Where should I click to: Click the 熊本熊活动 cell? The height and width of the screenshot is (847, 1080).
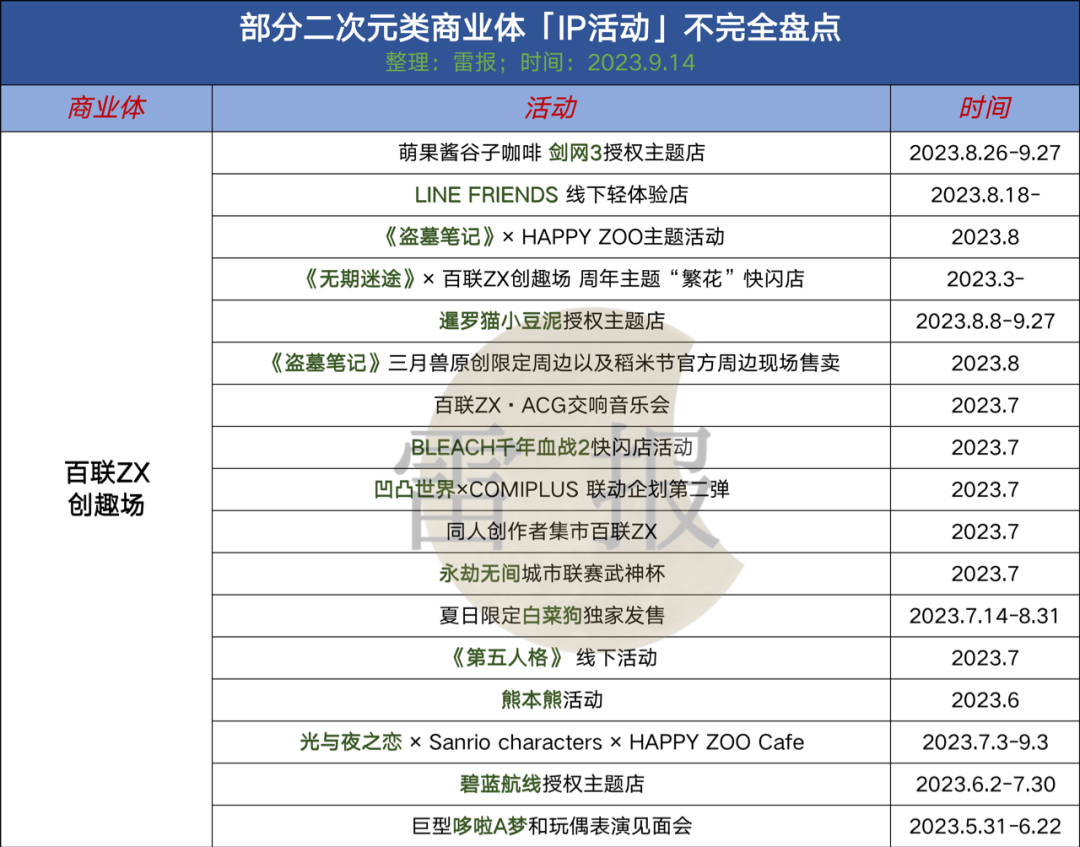551,700
